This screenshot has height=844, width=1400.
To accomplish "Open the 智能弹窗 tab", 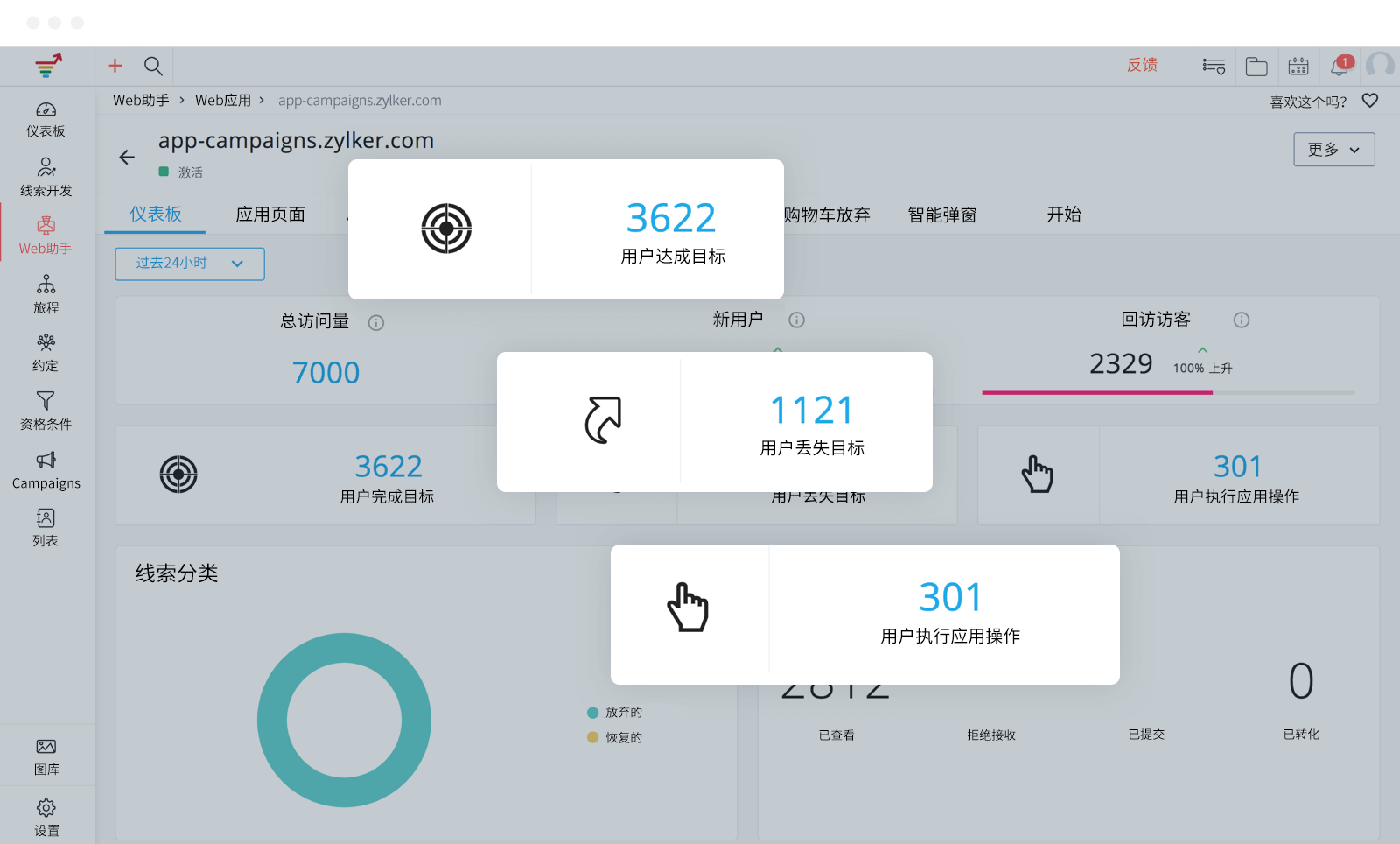I will (941, 214).
